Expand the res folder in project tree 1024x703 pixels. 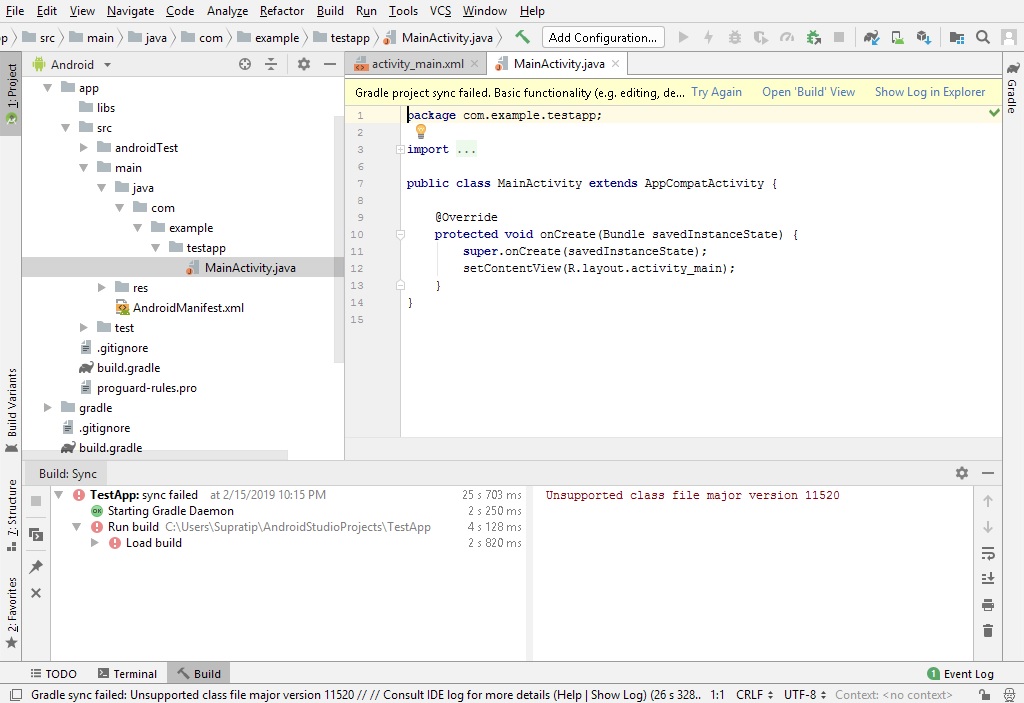point(102,288)
